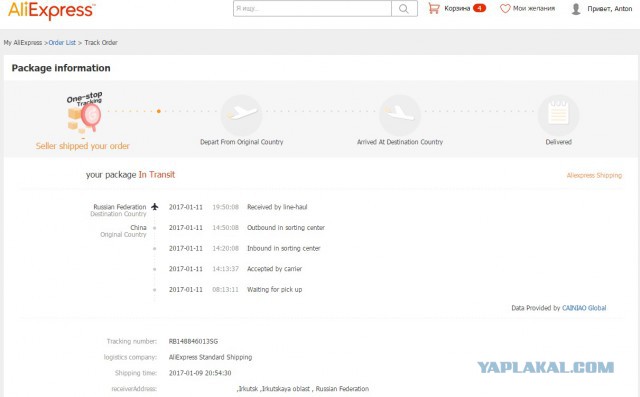This screenshot has height=397, width=640.
Task: Click the Accepted by carrier entry
Action: tap(274, 269)
